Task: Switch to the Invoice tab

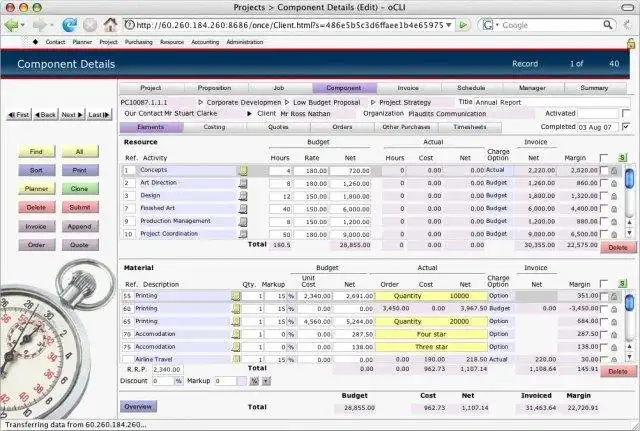Action: (x=408, y=88)
